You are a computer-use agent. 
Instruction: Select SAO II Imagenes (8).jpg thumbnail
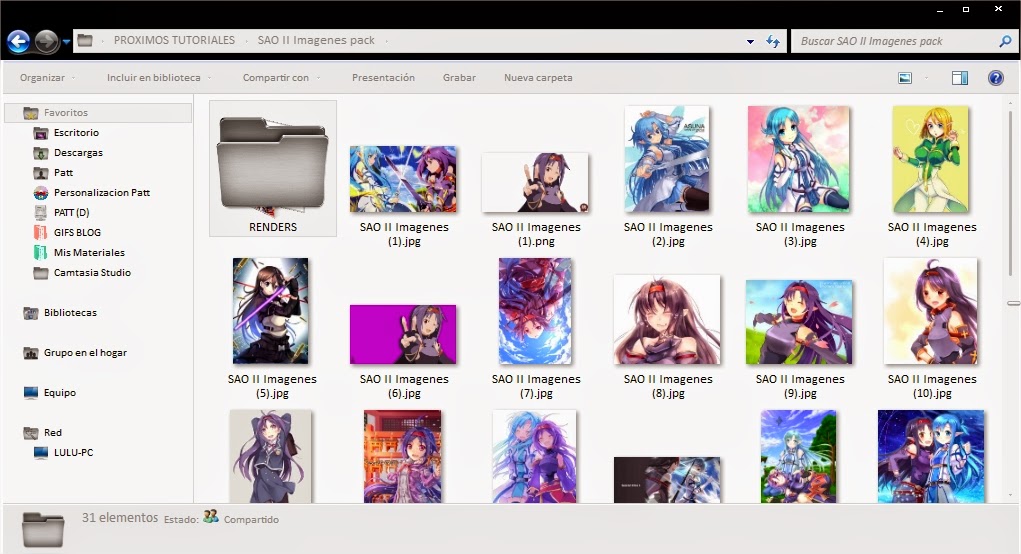point(667,320)
